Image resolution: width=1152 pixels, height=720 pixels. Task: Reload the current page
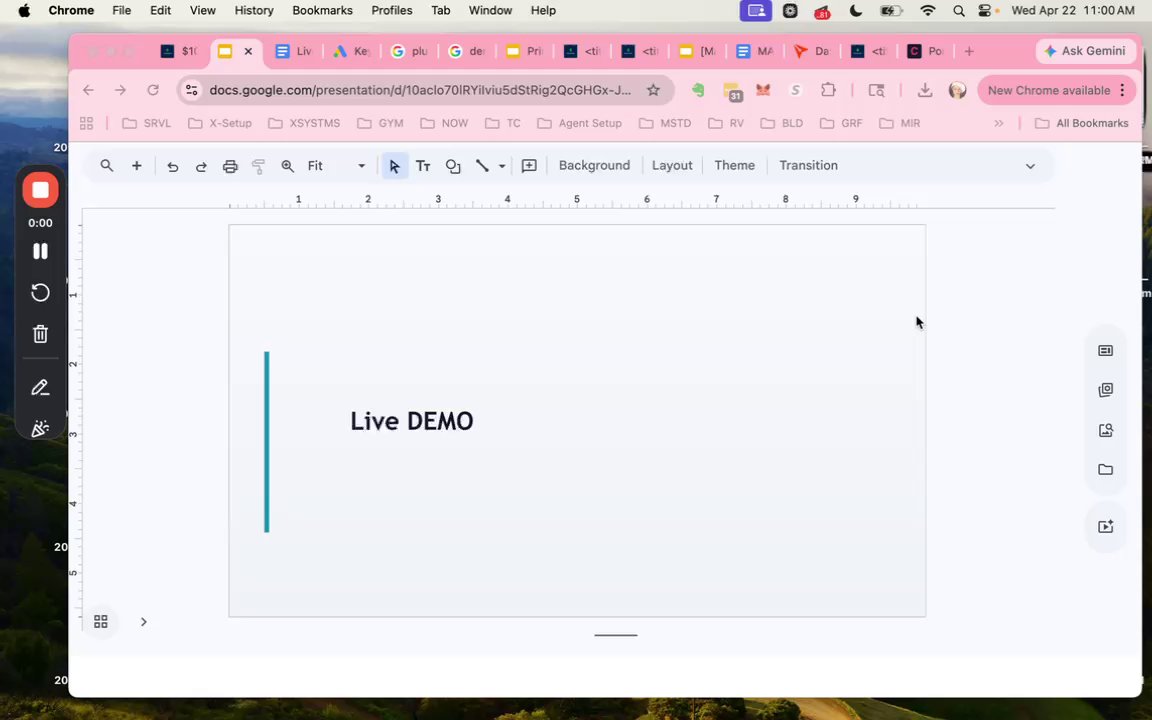(x=153, y=90)
